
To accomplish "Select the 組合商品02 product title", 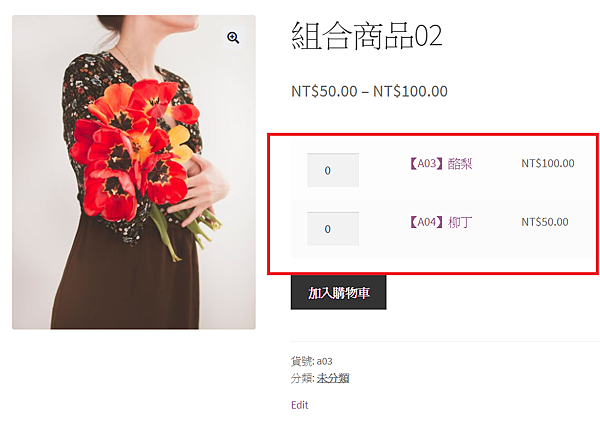I will 367,35.
